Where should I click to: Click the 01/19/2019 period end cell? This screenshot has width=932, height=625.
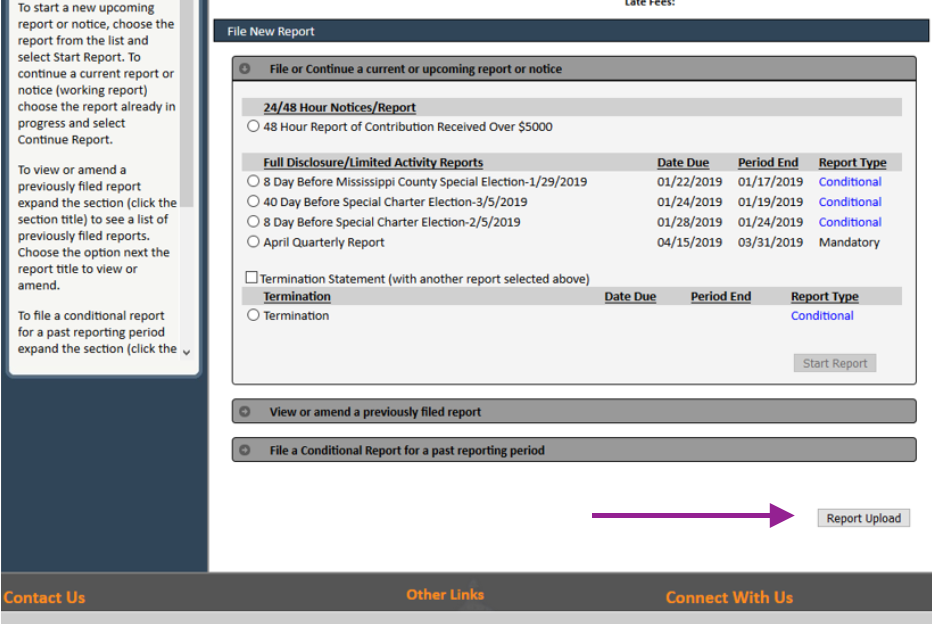pos(770,202)
